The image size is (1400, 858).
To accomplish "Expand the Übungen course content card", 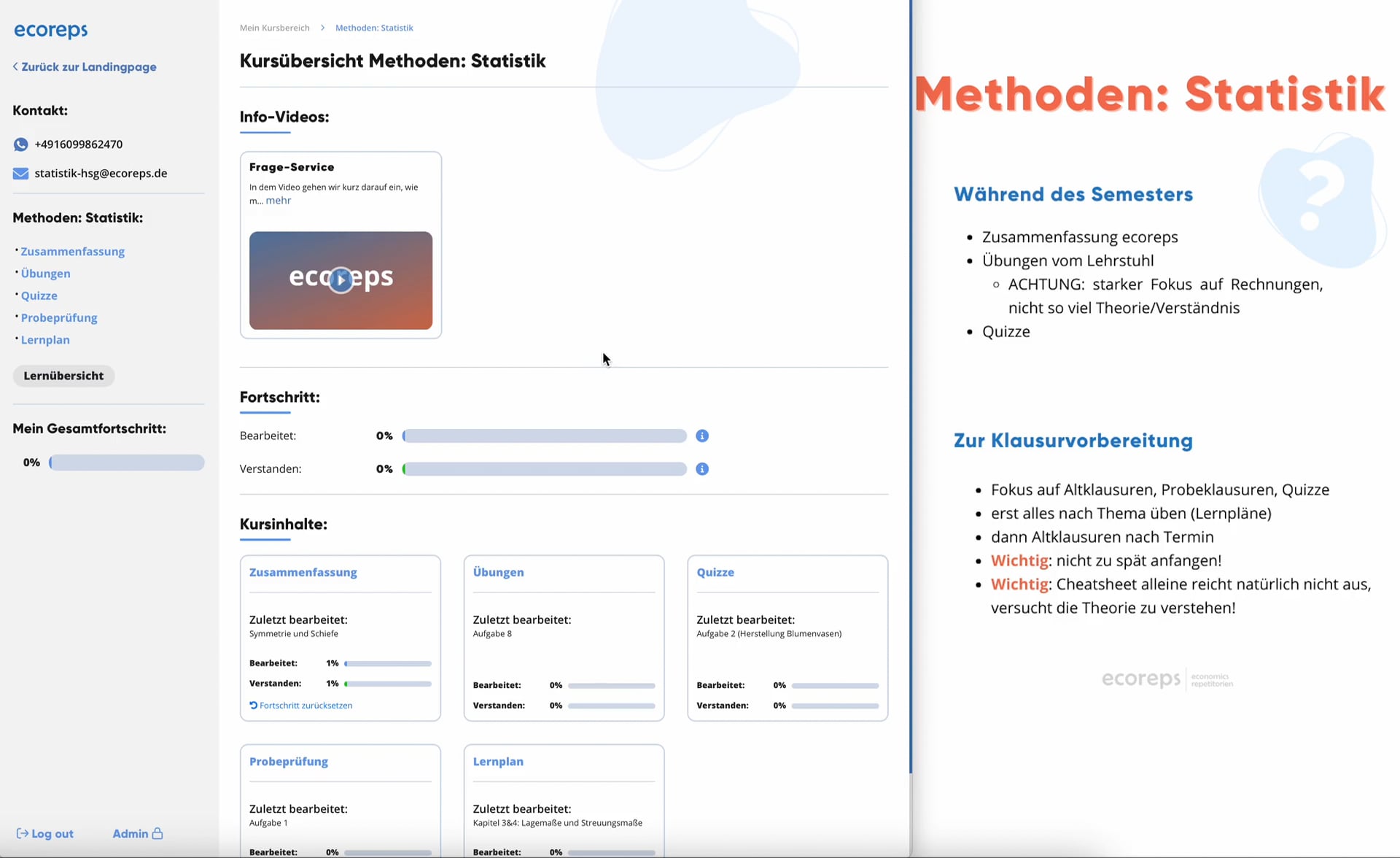I will [x=498, y=572].
